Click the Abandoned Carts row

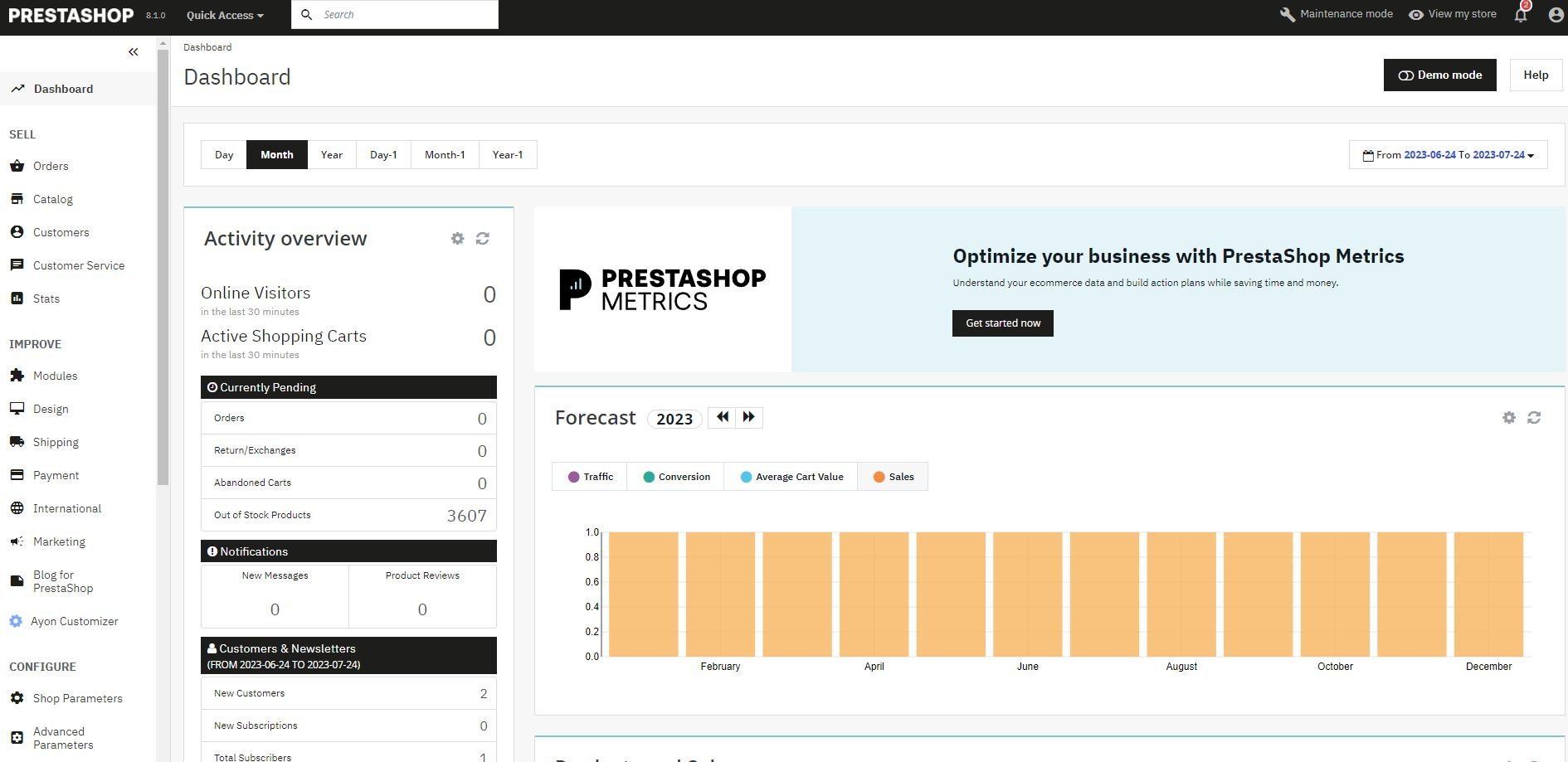coord(348,483)
